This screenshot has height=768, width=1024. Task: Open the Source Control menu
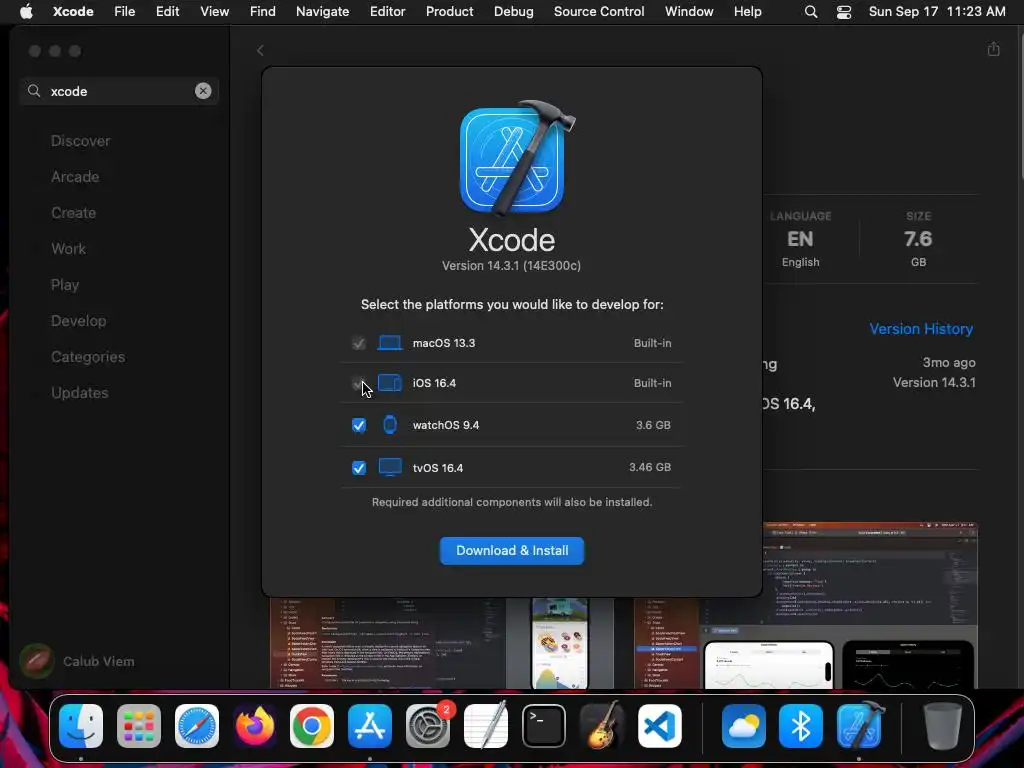point(599,11)
